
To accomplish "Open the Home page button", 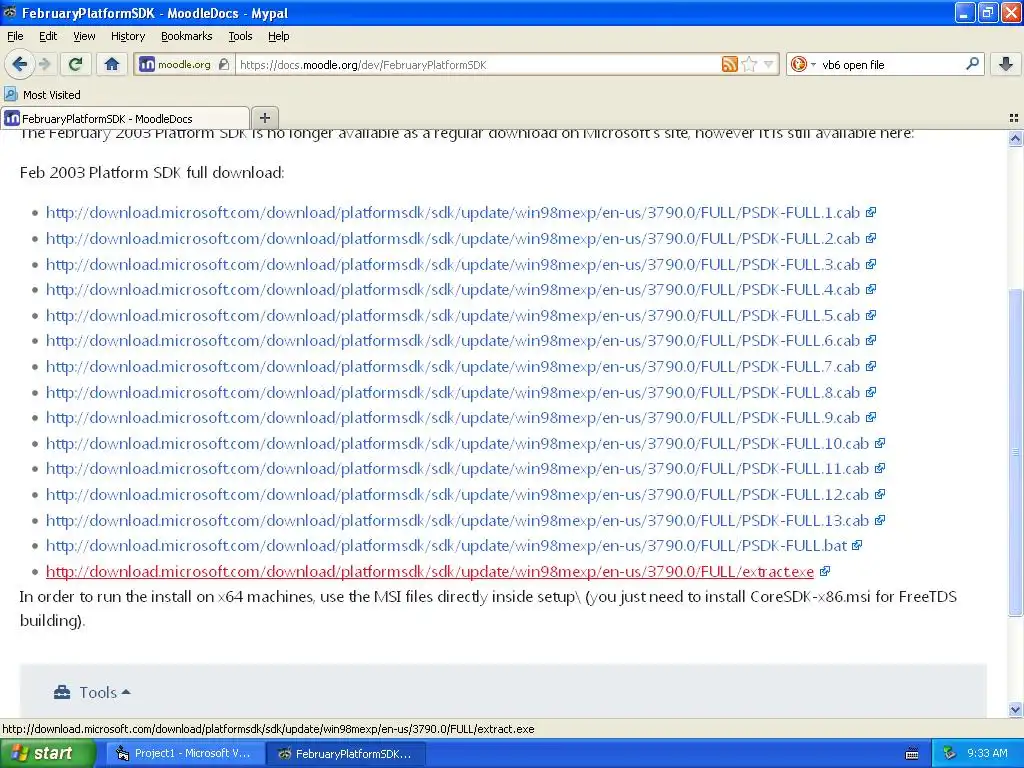I will [x=112, y=64].
